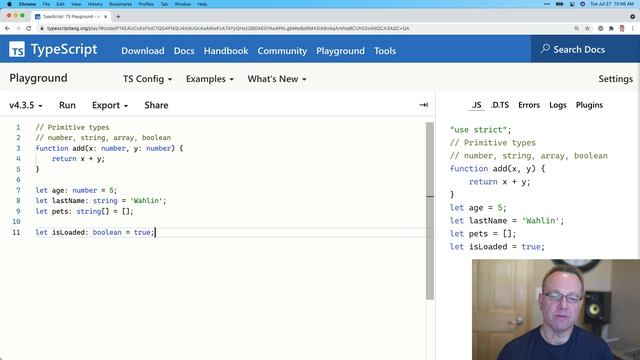Image resolution: width=640 pixels, height=360 pixels.
Task: Bookmark this page with the star icon
Action: [x=587, y=28]
